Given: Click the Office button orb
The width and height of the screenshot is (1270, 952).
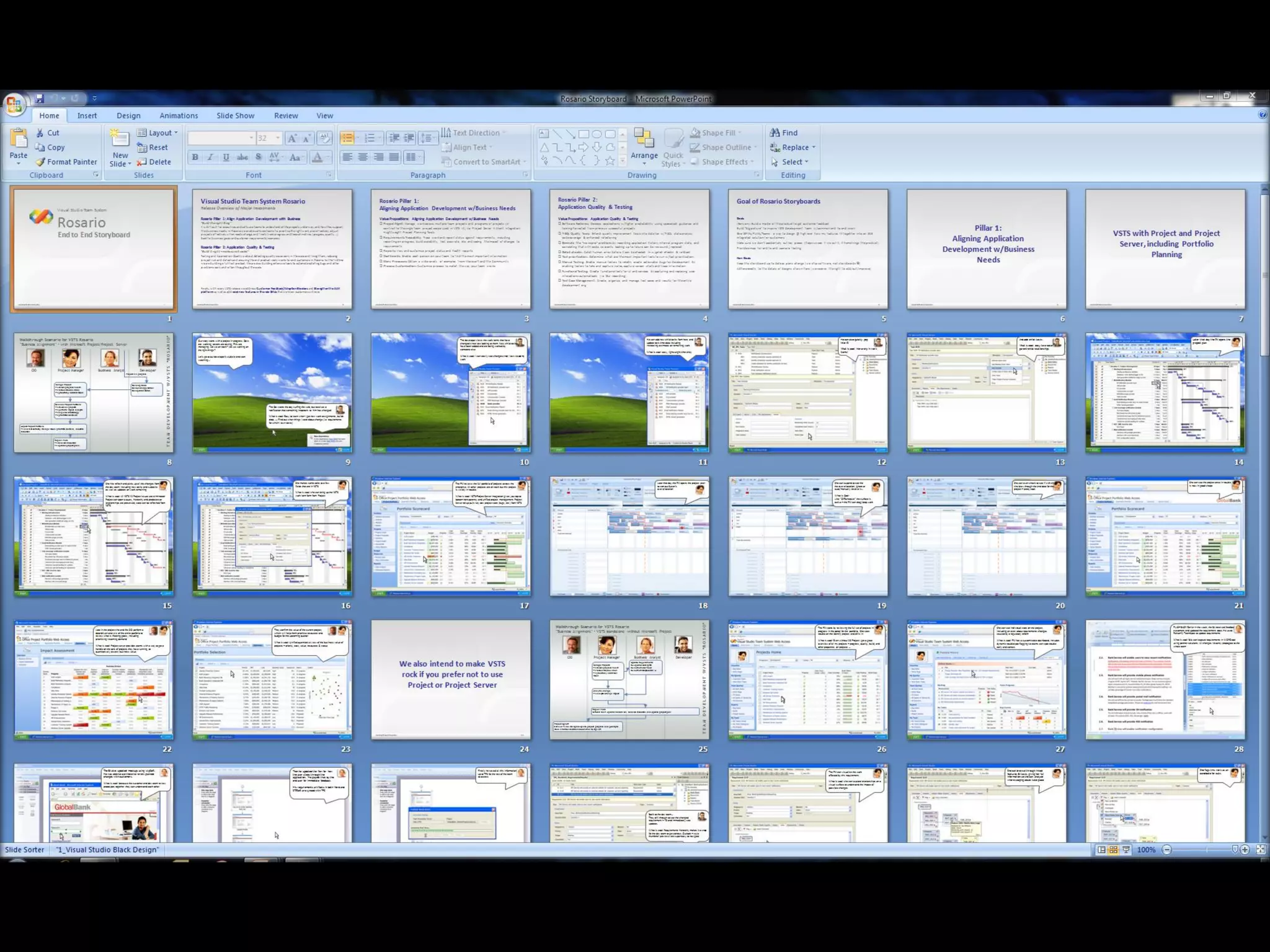Looking at the screenshot, I should click(14, 104).
